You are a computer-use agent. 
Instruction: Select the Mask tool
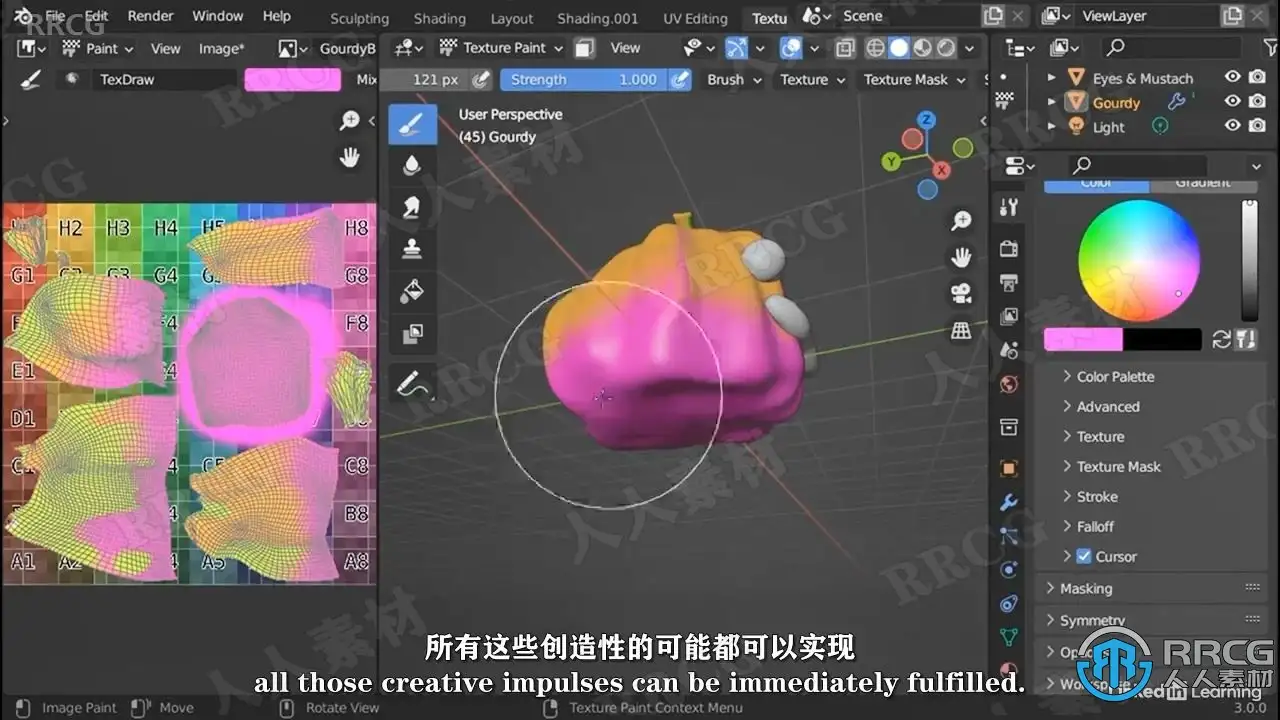(412, 333)
